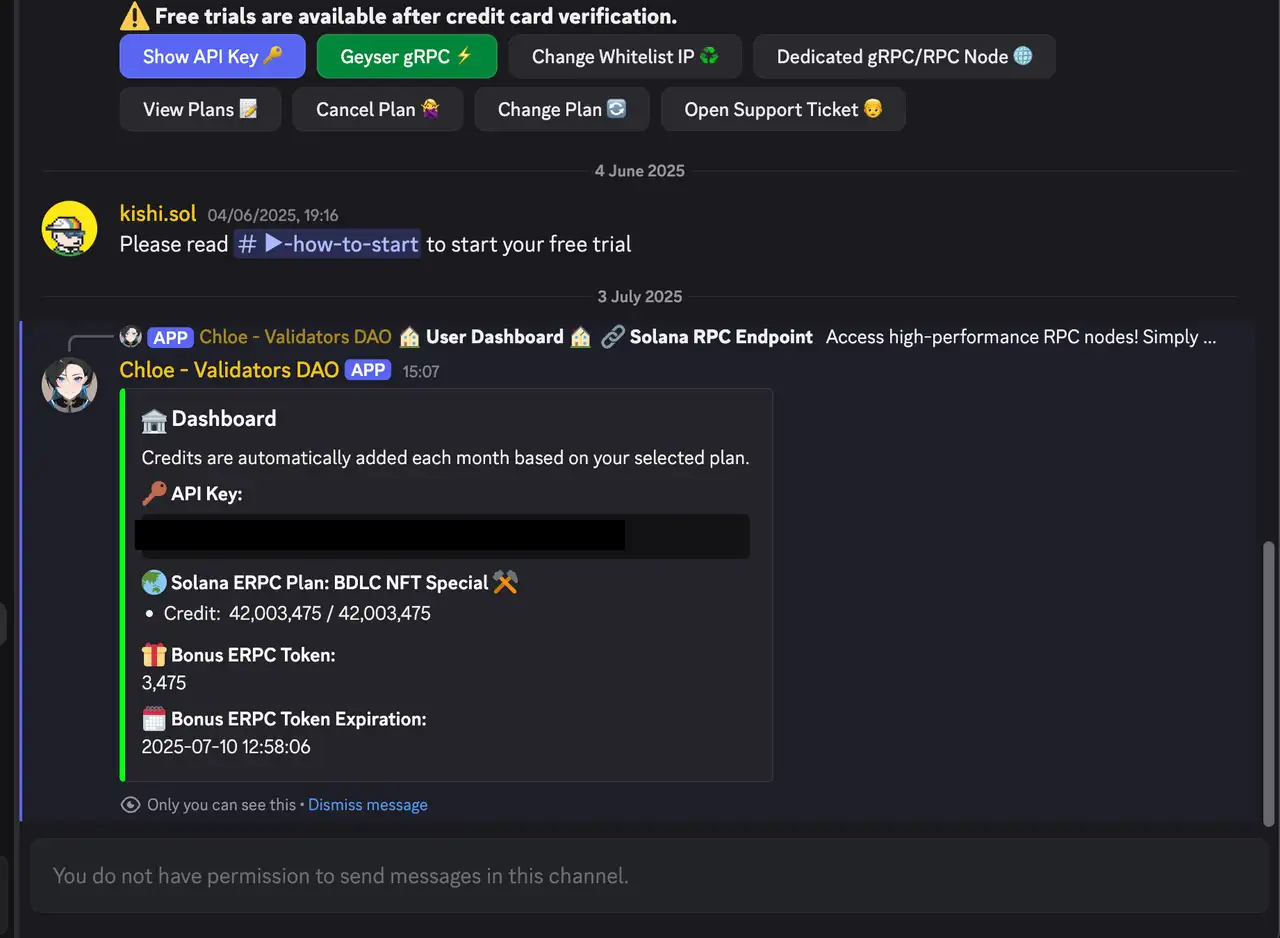
Task: Click the message input field at the bottom
Action: coord(640,875)
